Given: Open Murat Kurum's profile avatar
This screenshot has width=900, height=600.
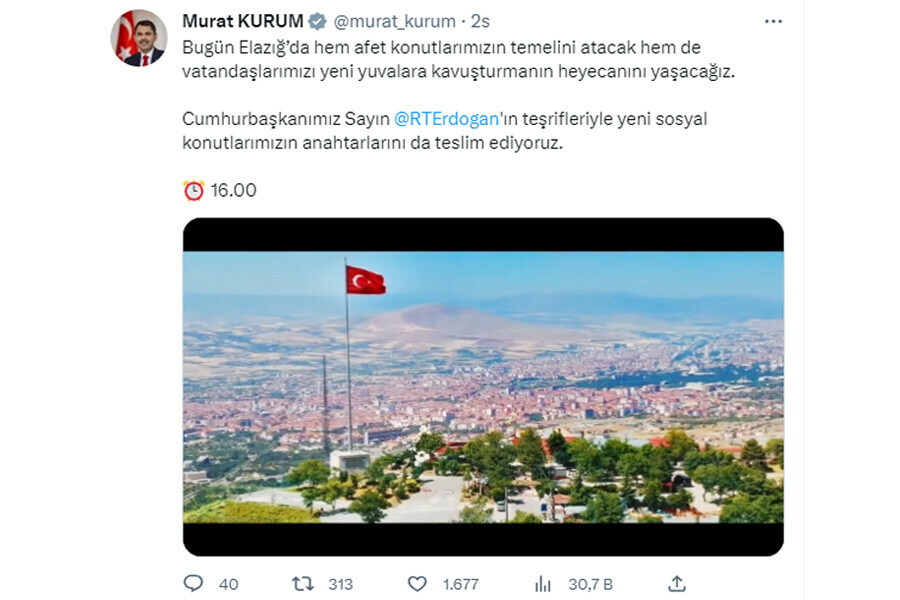Looking at the screenshot, I should 138,38.
